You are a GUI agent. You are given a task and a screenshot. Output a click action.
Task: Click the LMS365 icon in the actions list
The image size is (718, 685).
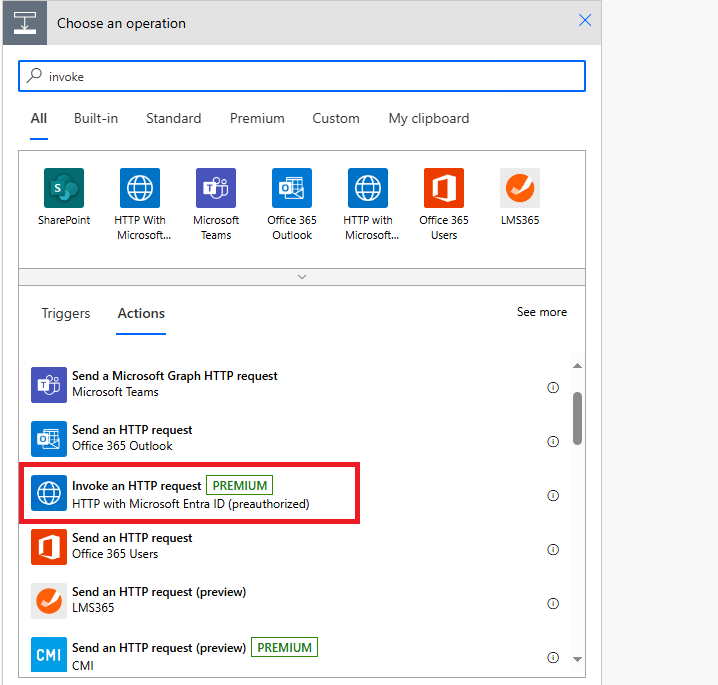(49, 601)
